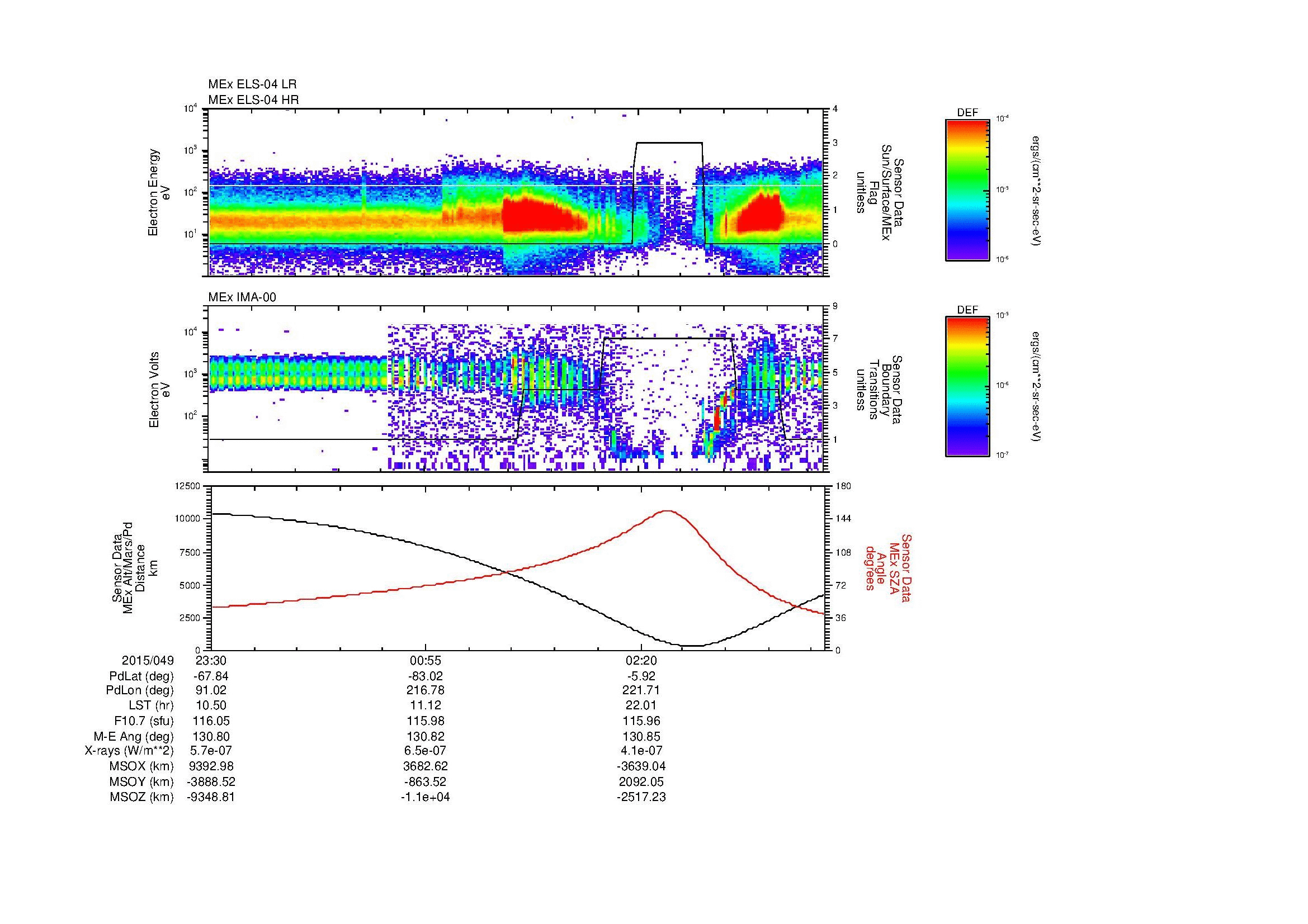The image size is (1308, 924).
Task: Click the MSOY value '2092.05'
Action: tap(641, 781)
